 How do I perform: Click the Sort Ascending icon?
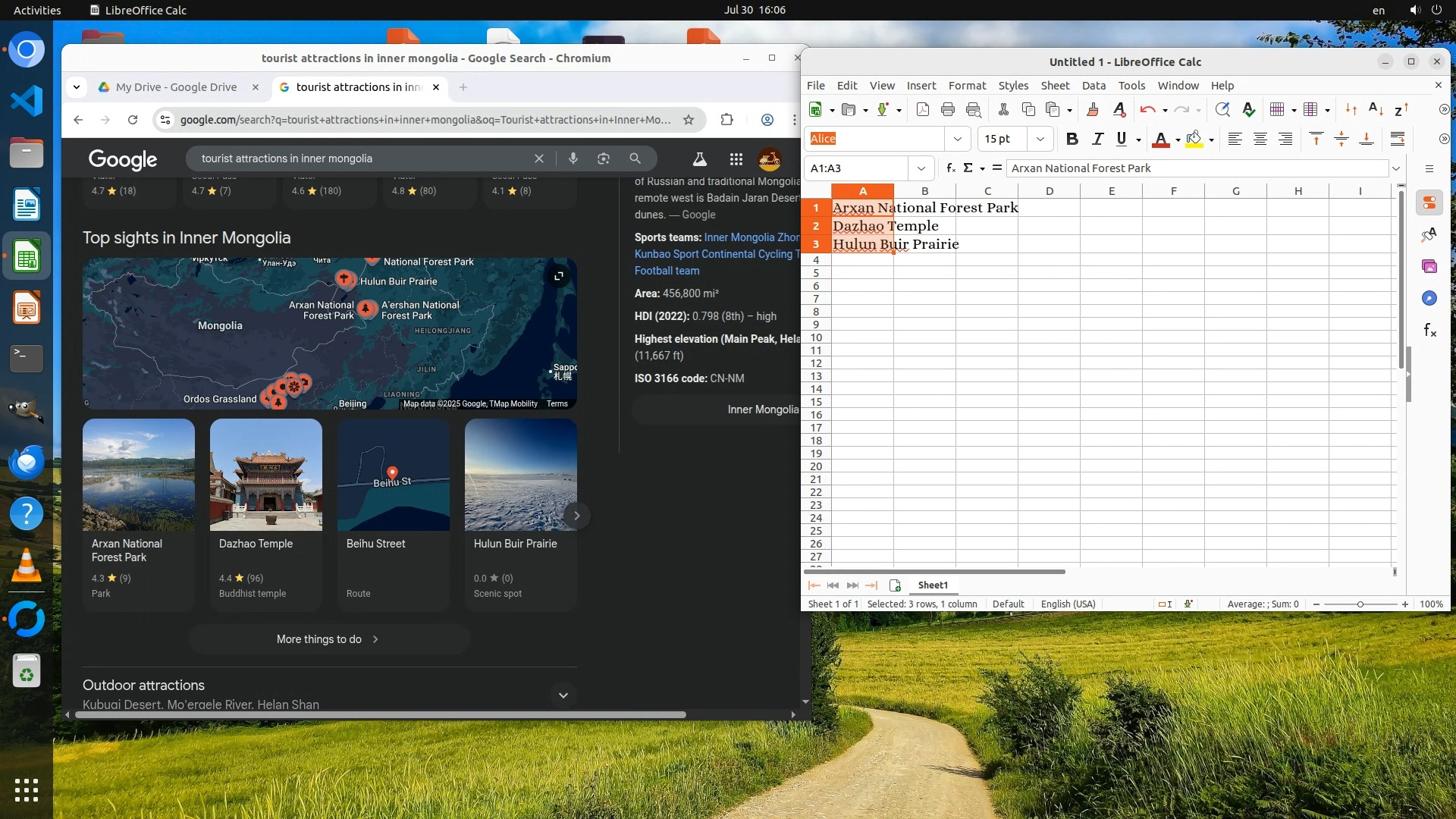click(1376, 110)
